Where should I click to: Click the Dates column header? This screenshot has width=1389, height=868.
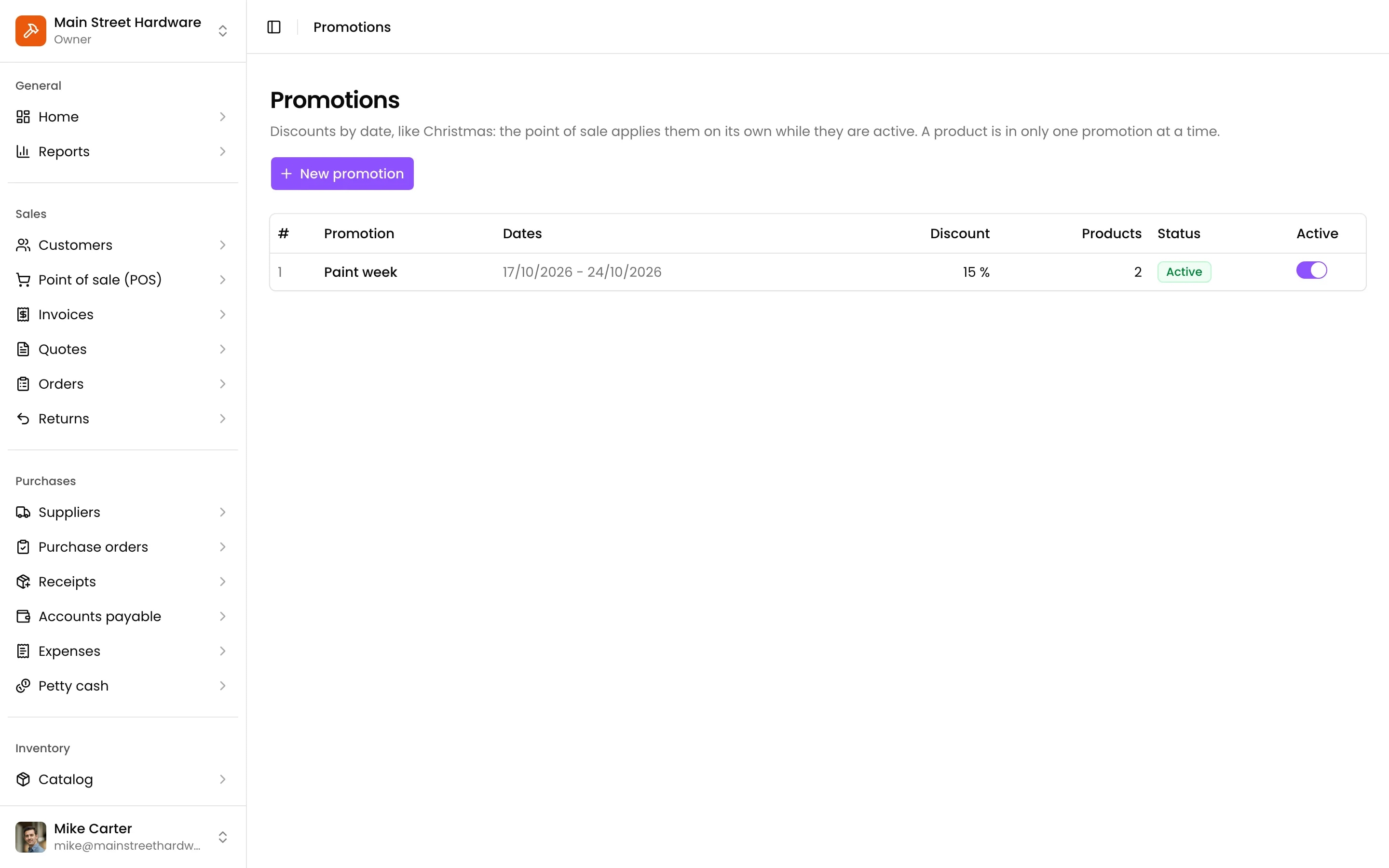point(522,234)
